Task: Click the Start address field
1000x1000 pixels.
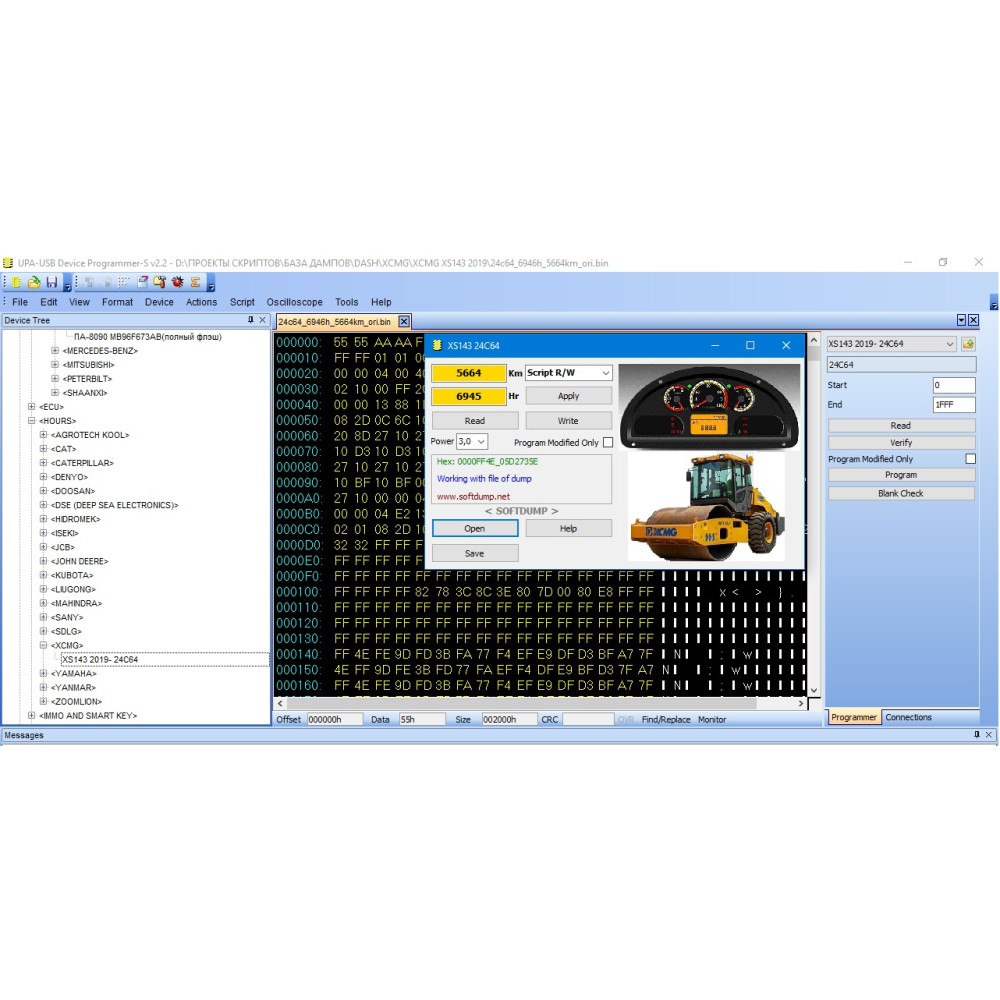Action: pos(953,385)
